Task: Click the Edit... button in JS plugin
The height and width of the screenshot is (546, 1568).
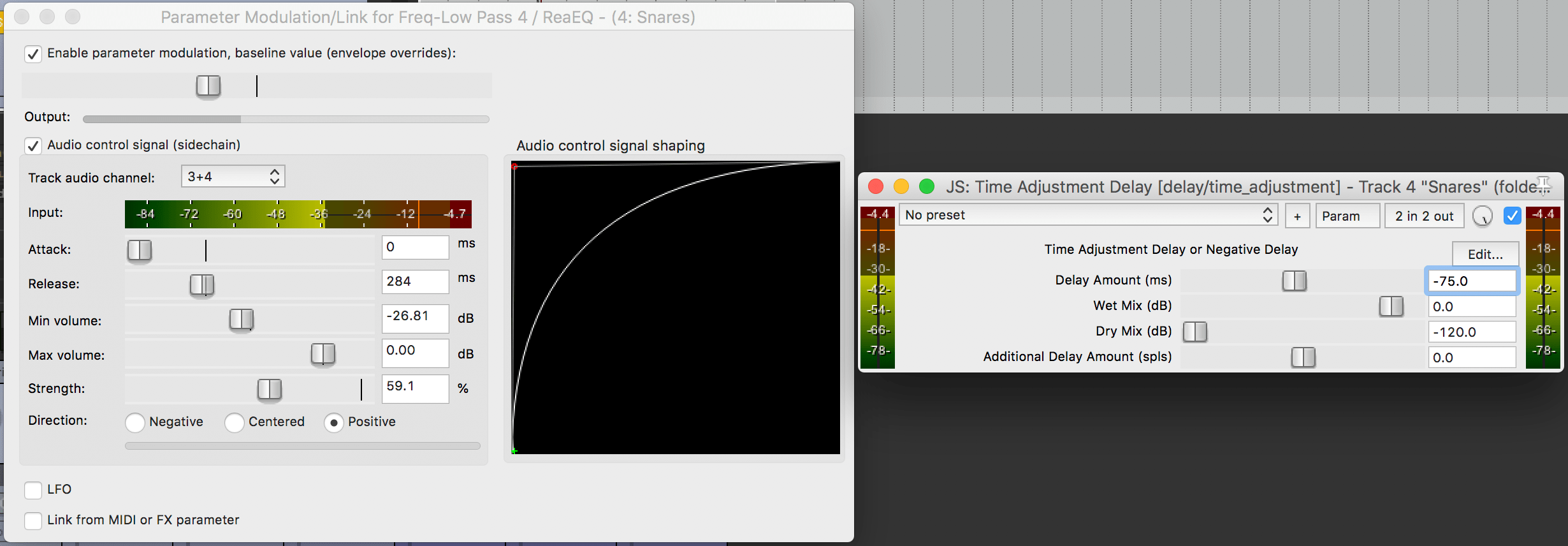Action: [x=1485, y=254]
